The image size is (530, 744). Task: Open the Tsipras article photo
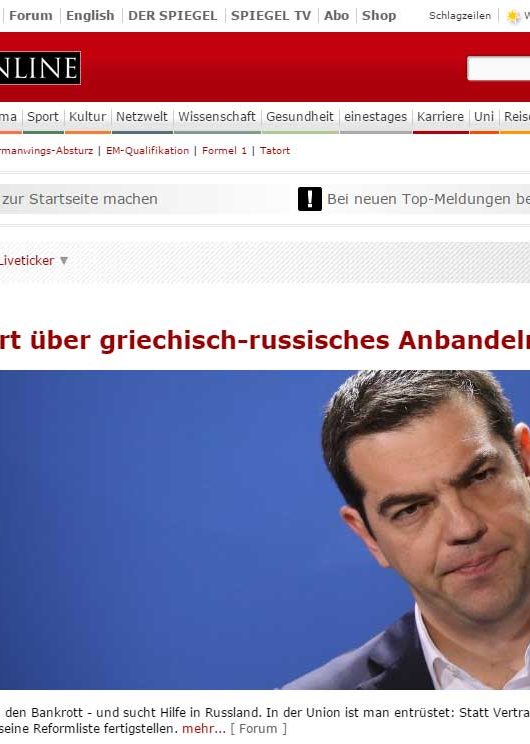point(265,530)
